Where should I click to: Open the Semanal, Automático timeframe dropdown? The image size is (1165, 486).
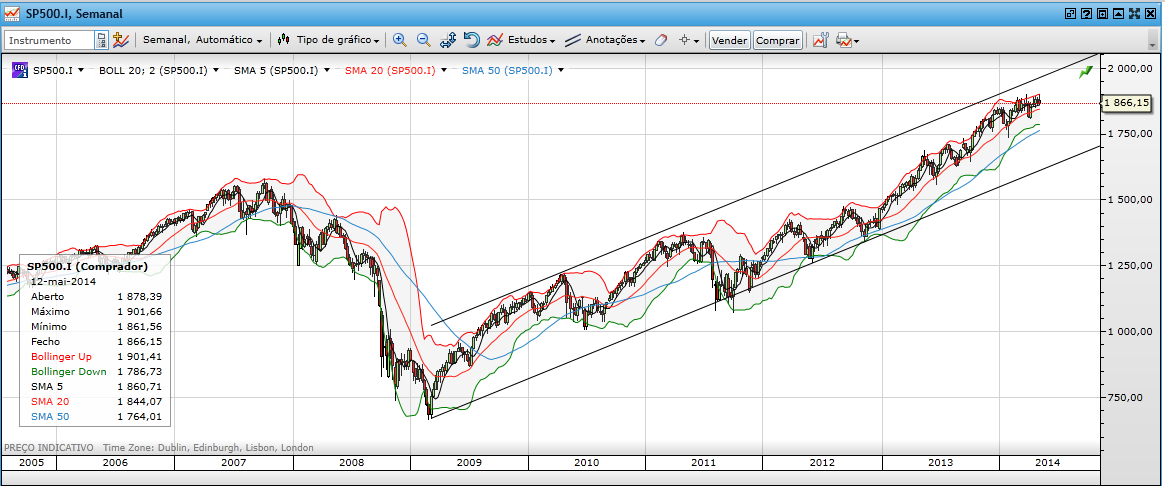point(202,40)
